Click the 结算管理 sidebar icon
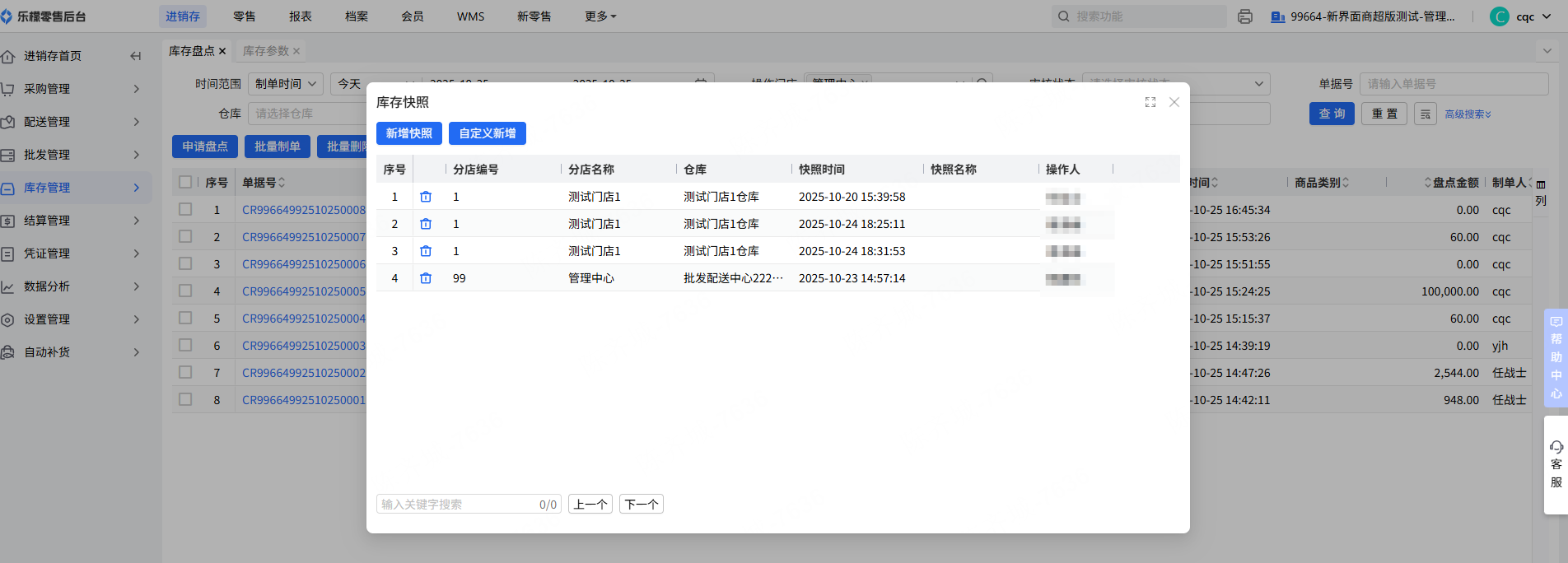The width and height of the screenshot is (1568, 563). [8, 221]
